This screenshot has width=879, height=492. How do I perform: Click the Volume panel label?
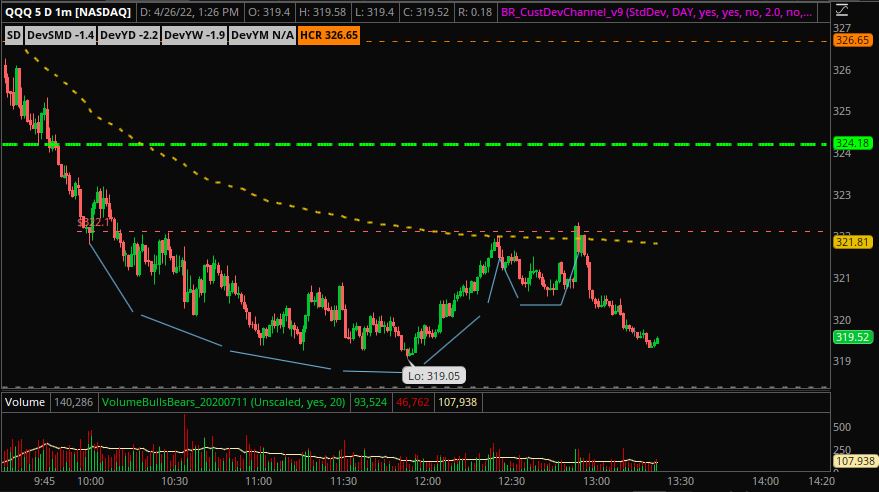[25, 402]
